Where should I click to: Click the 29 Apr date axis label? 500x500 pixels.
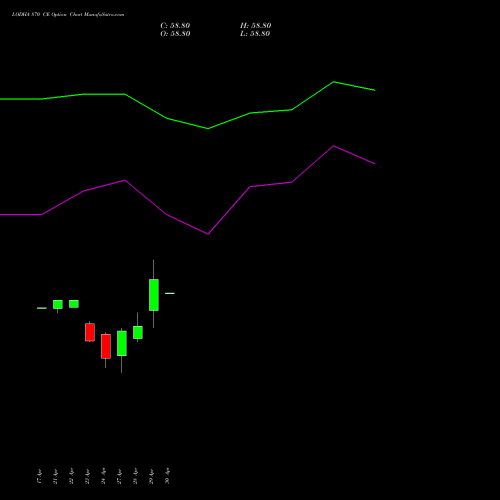(151, 476)
